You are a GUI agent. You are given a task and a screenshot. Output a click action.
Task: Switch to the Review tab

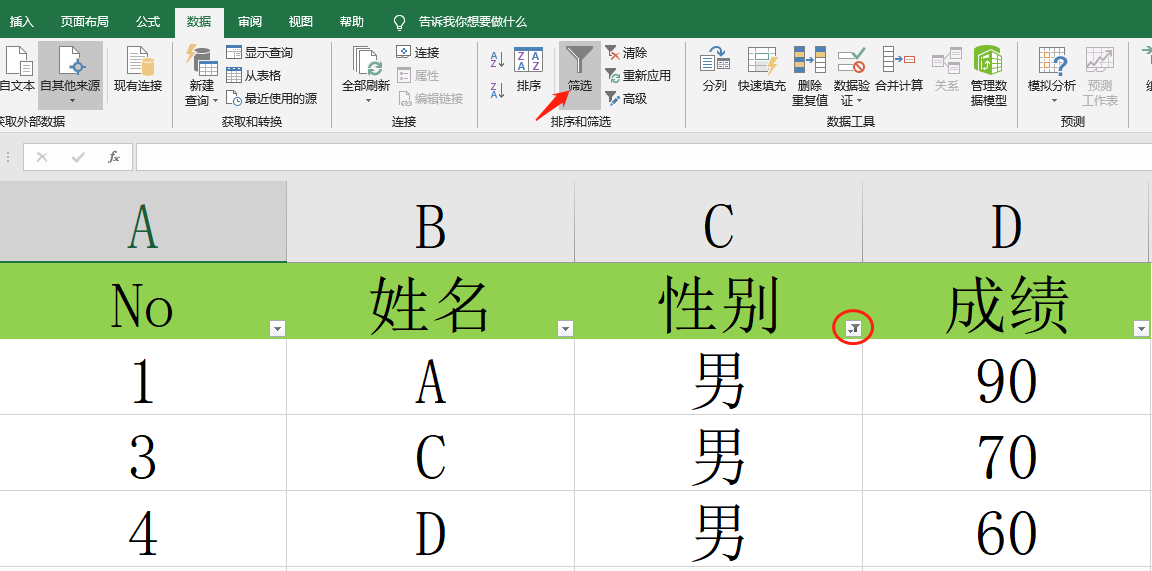pyautogui.click(x=250, y=21)
